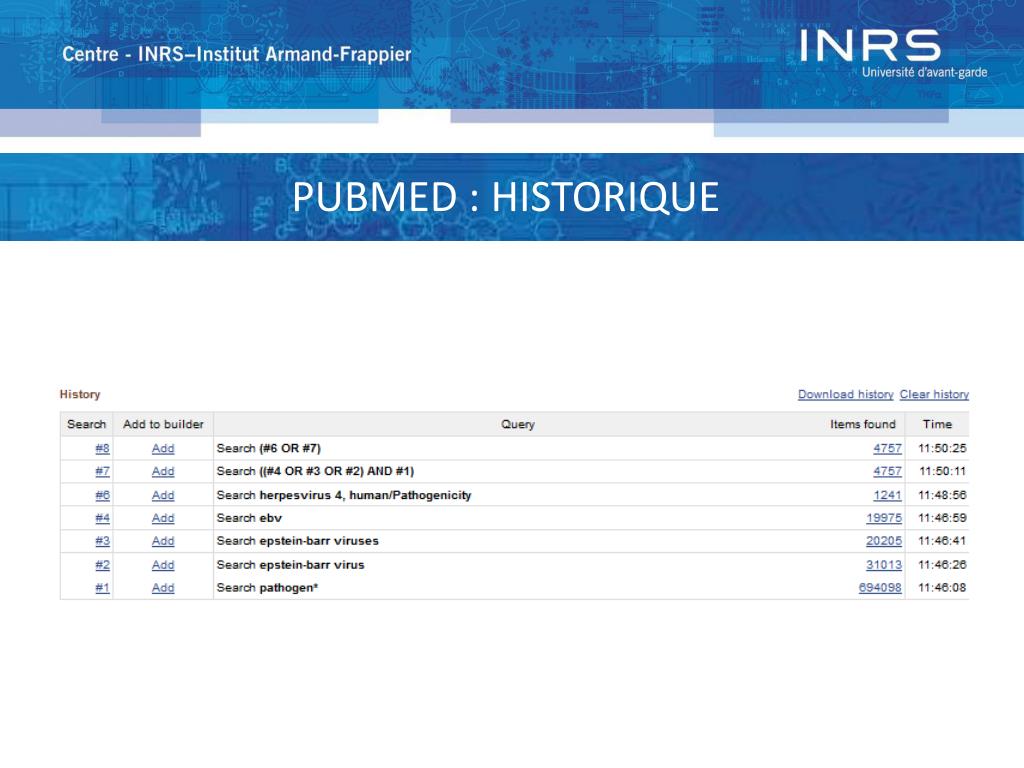Add search #7 to builder
Image resolution: width=1024 pixels, height=768 pixels.
coord(163,472)
